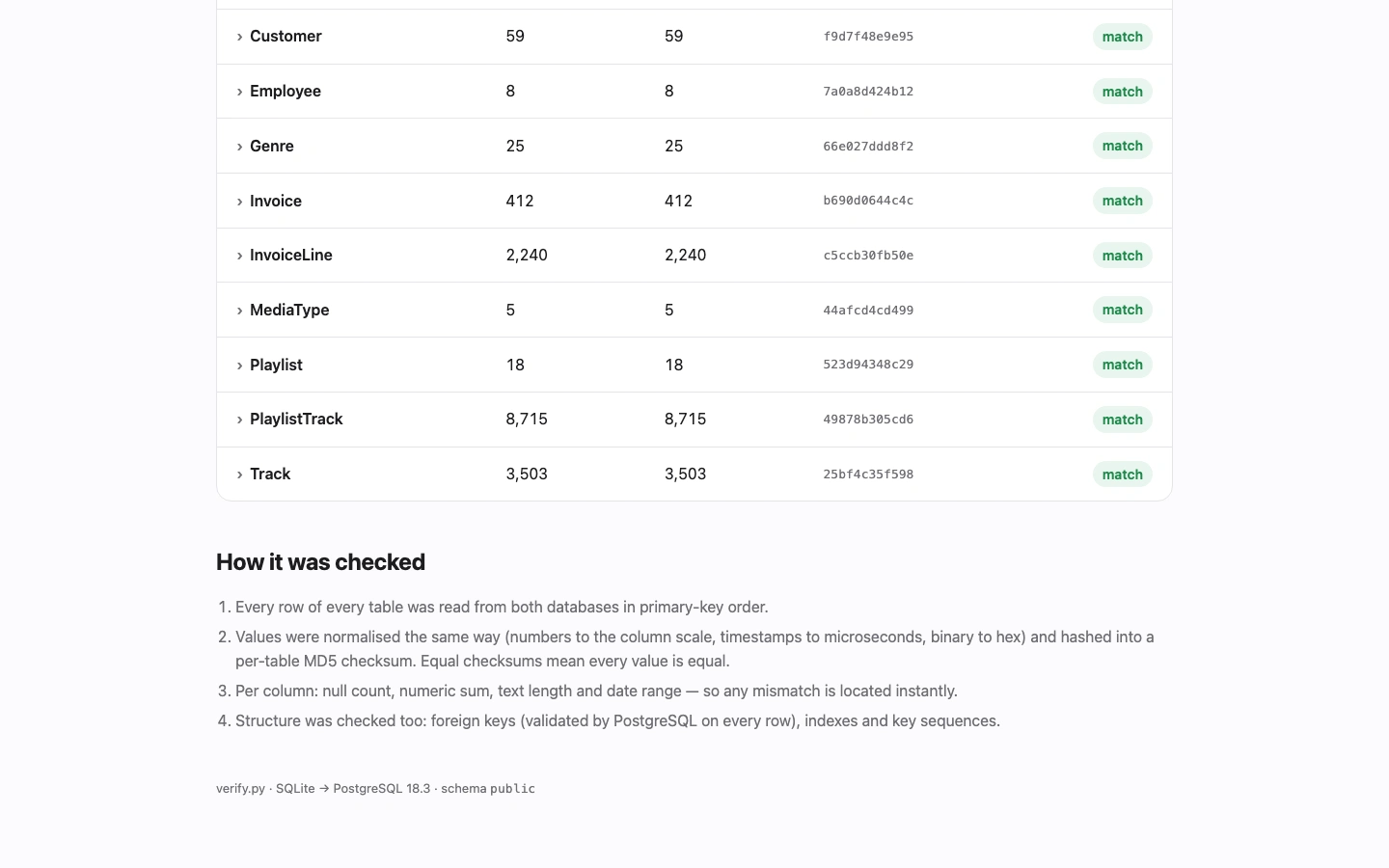Expand the InvoiceLine row chevron
This screenshot has width=1389, height=868.
(239, 256)
